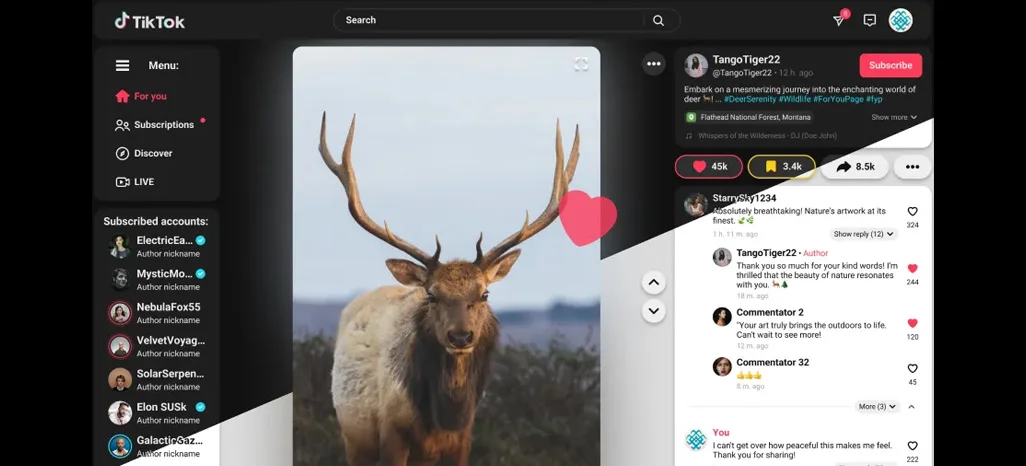Open Elon SUSk subscribed account
Image resolution: width=1026 pixels, height=466 pixels.
(157, 413)
